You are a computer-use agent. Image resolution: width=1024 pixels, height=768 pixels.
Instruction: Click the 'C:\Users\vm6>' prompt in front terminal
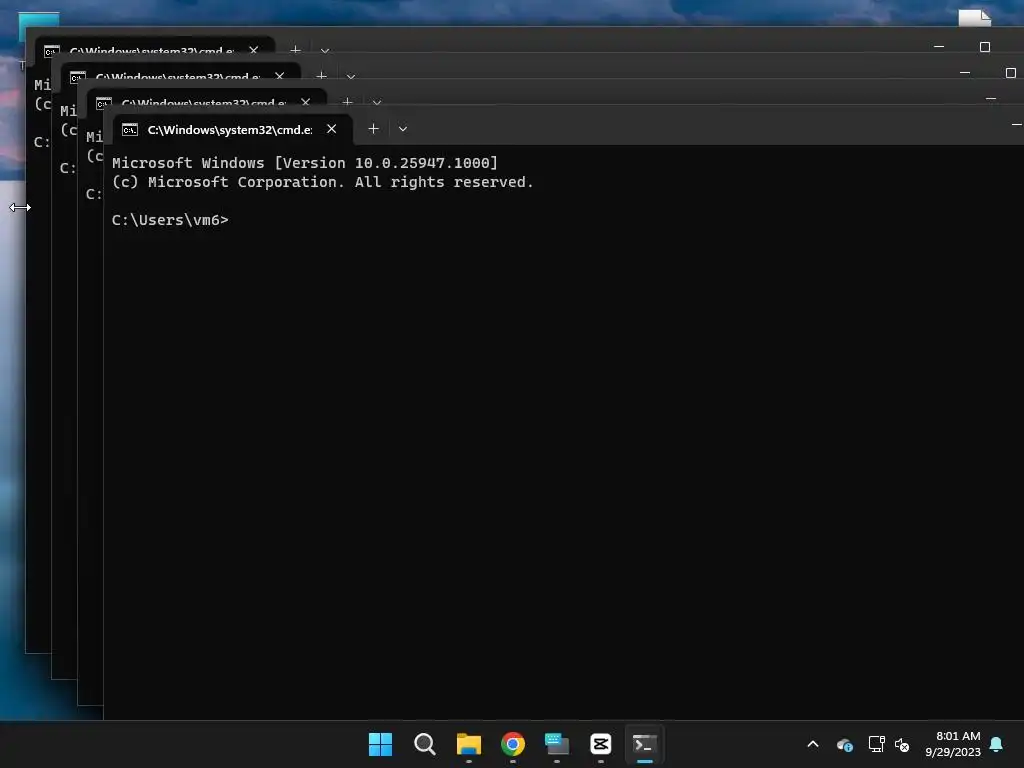click(x=170, y=220)
